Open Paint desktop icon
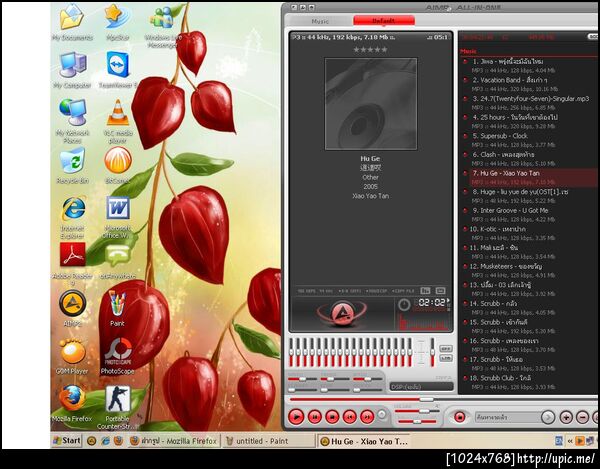 117,308
